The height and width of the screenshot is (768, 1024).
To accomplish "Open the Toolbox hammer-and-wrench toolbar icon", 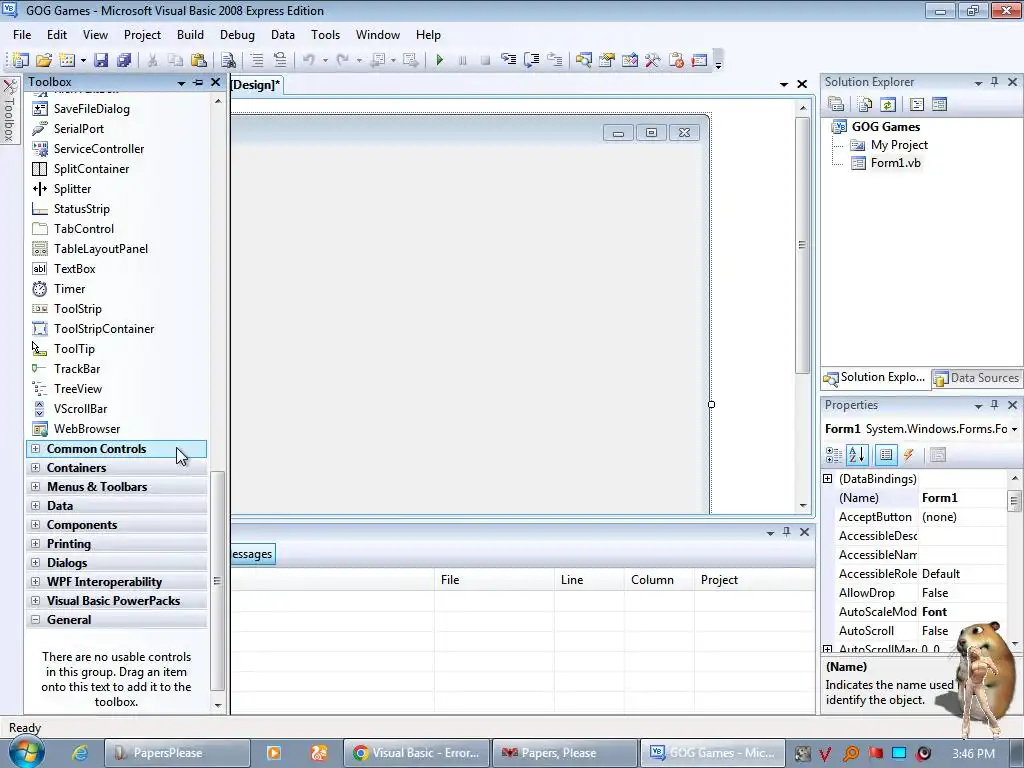I will click(x=652, y=60).
